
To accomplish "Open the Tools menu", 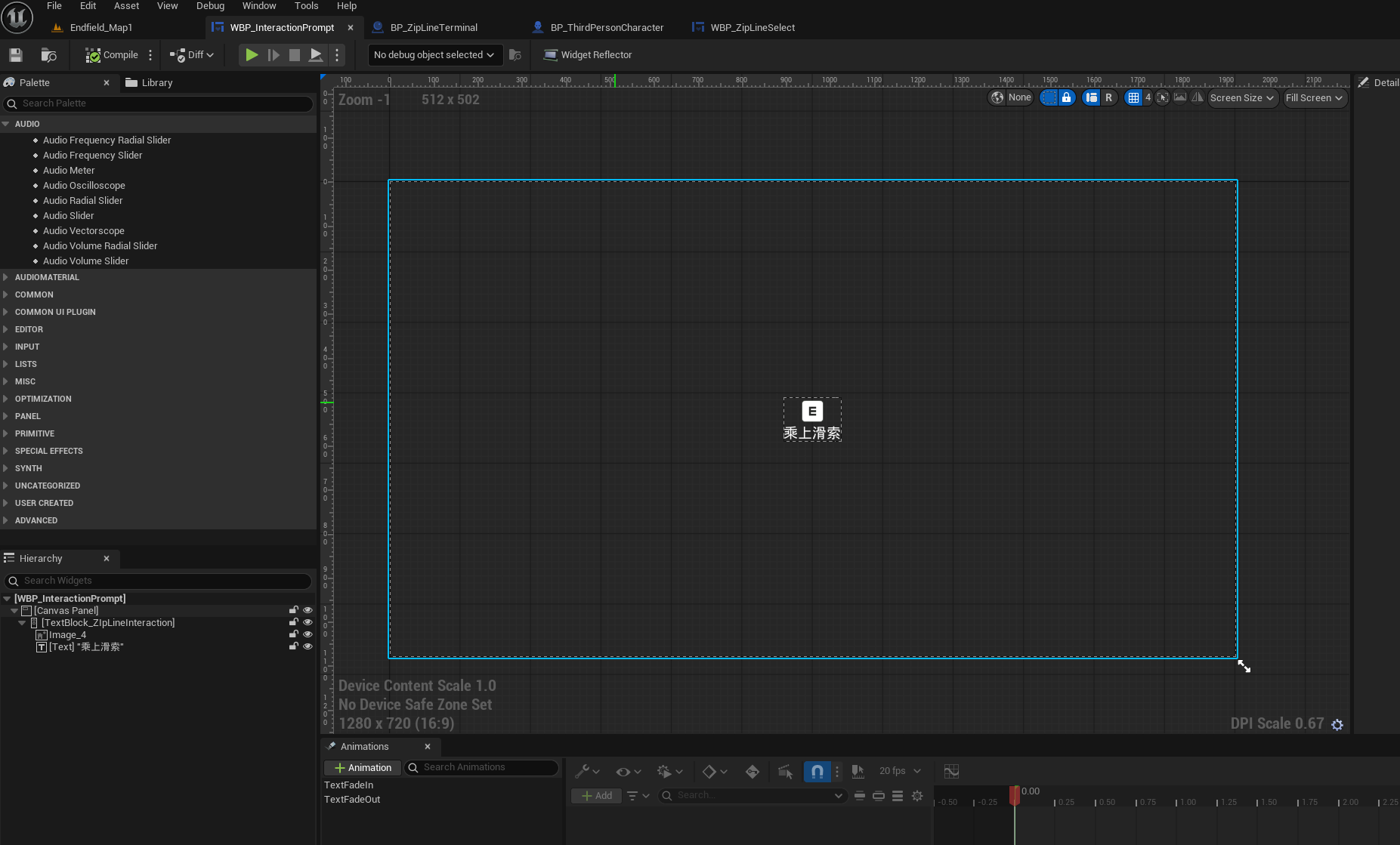I will pos(306,6).
